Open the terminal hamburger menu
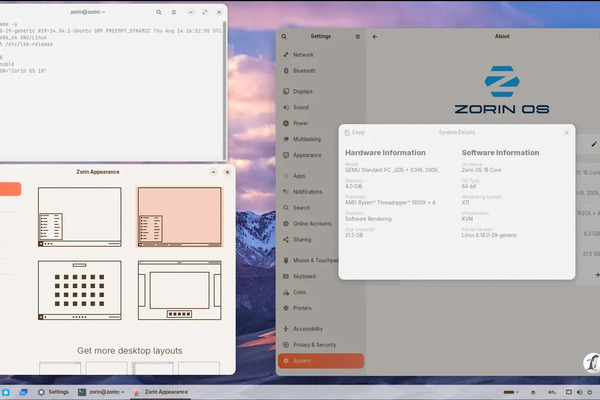This screenshot has height=400, width=600. pos(174,12)
